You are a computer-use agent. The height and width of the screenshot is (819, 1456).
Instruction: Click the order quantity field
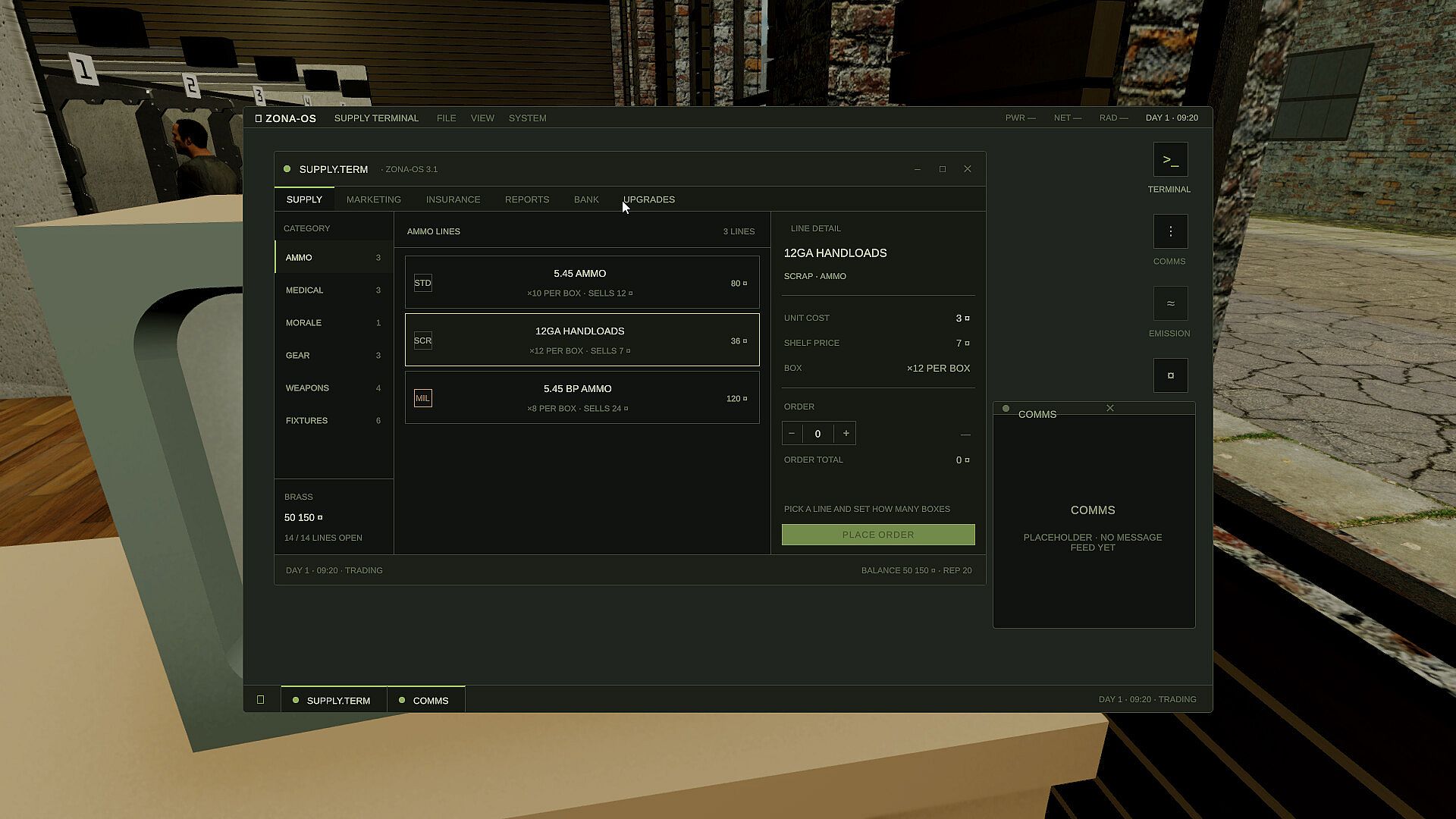point(817,434)
